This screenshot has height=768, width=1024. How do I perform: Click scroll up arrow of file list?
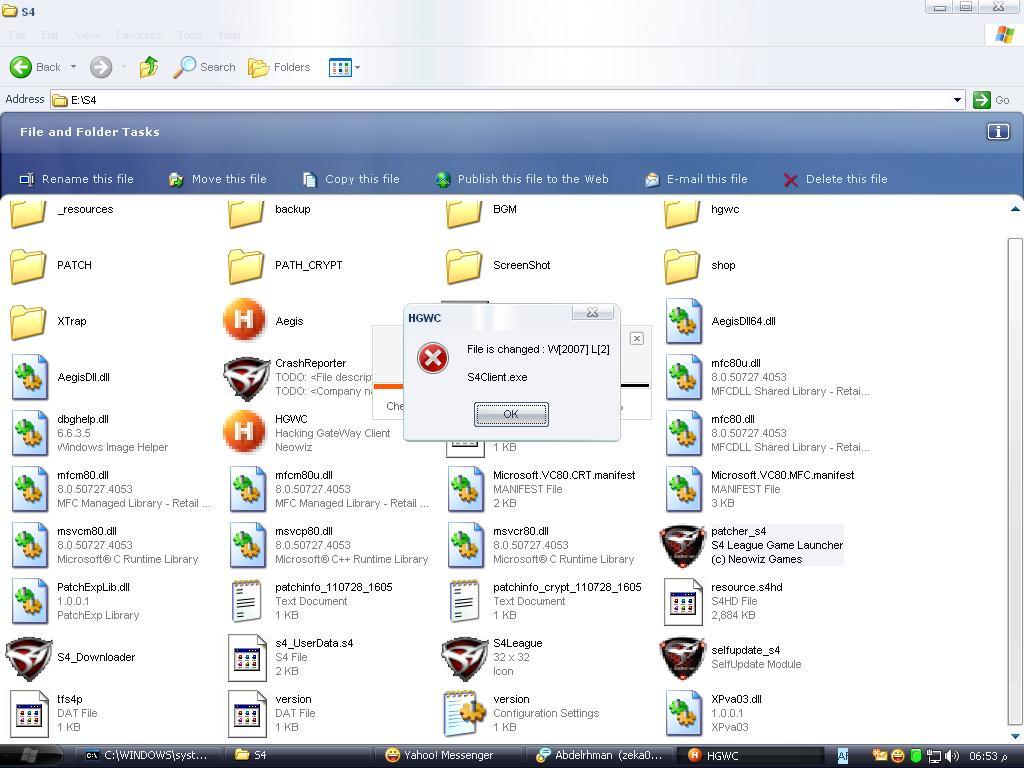pos(1015,210)
